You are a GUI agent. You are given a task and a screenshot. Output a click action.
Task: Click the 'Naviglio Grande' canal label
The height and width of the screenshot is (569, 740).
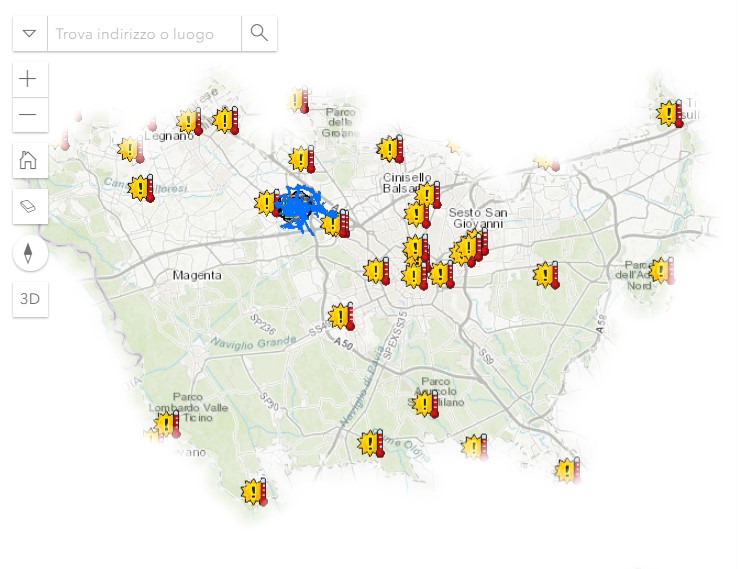pos(253,343)
